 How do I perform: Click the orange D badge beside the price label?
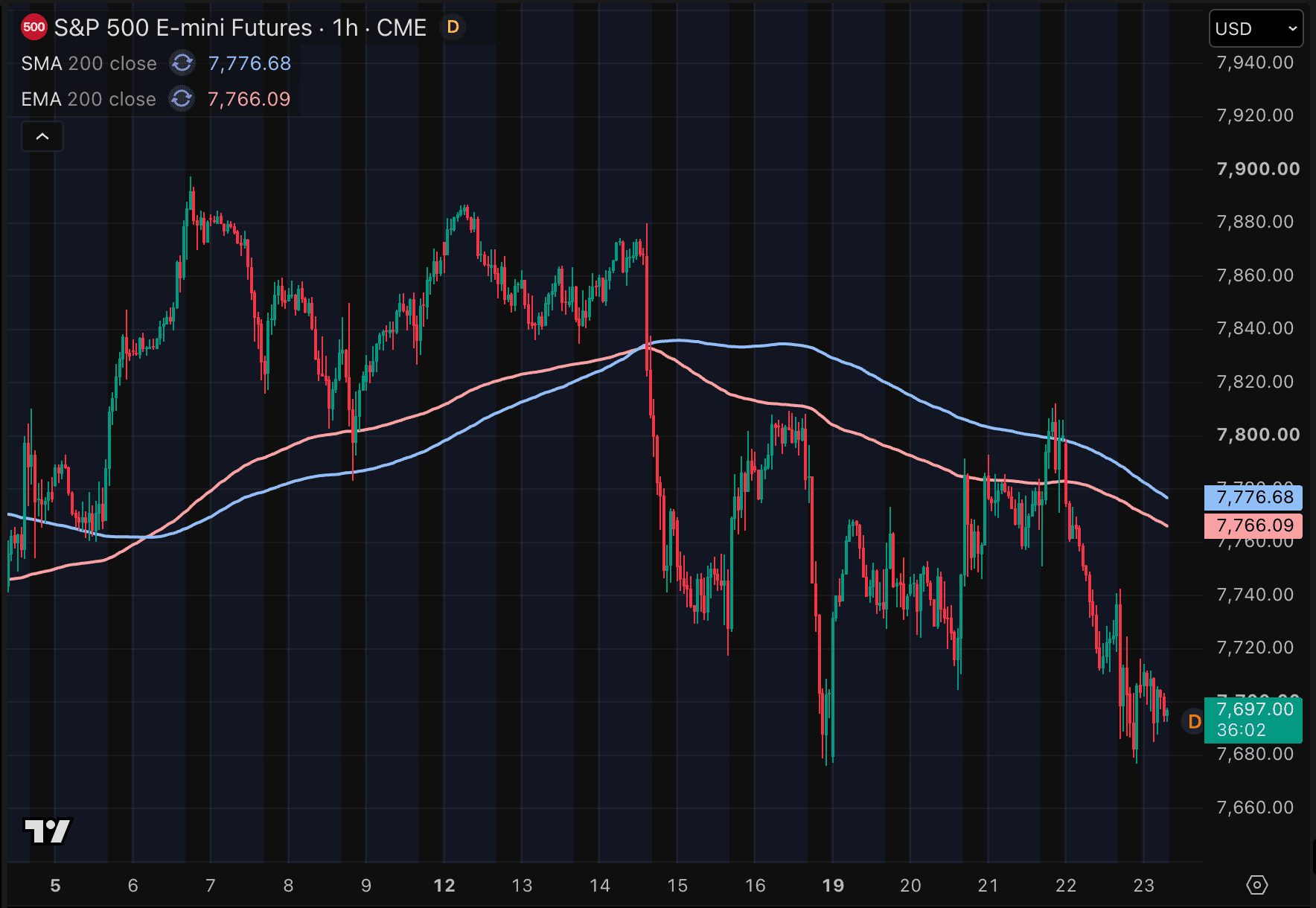click(x=1194, y=721)
